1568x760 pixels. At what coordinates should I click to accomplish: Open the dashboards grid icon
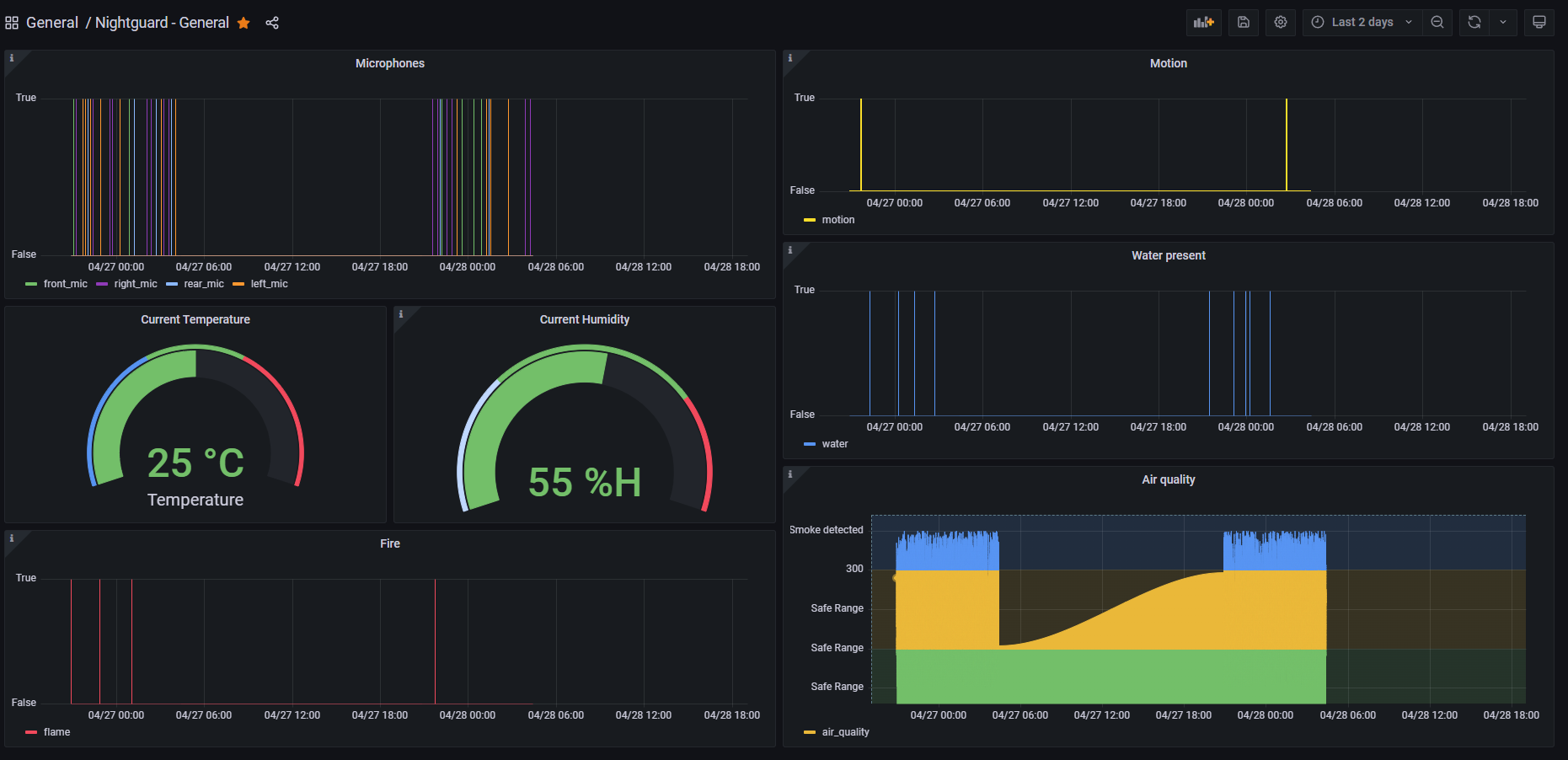pos(12,23)
